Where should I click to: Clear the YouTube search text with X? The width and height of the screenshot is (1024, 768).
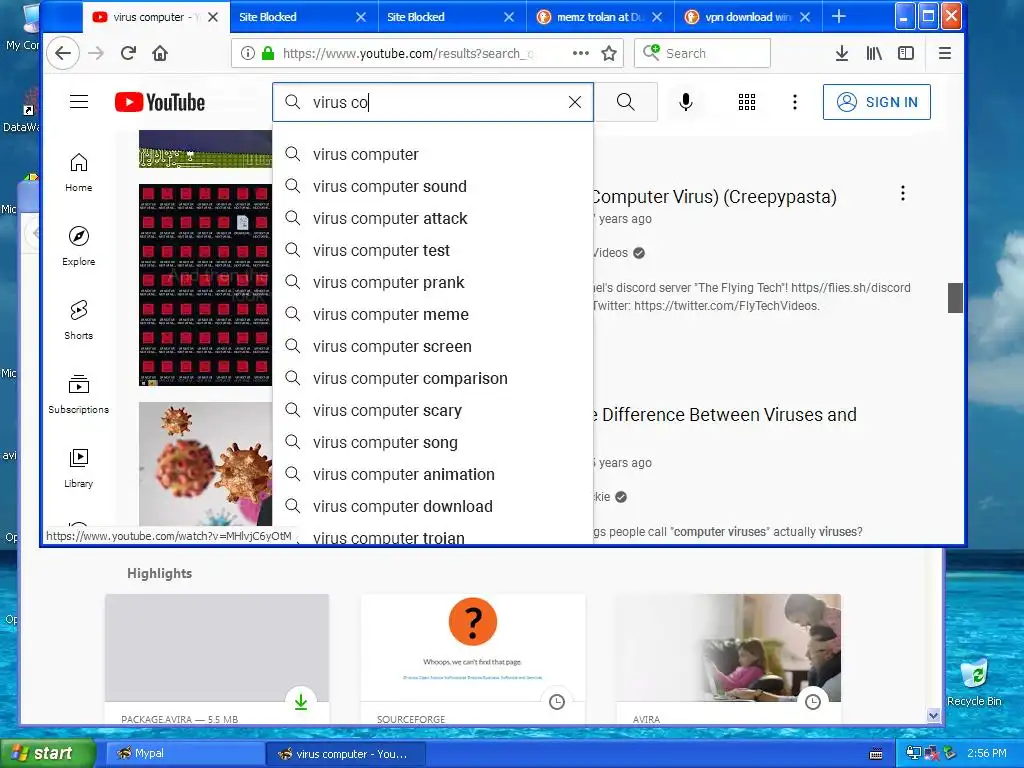pos(575,102)
